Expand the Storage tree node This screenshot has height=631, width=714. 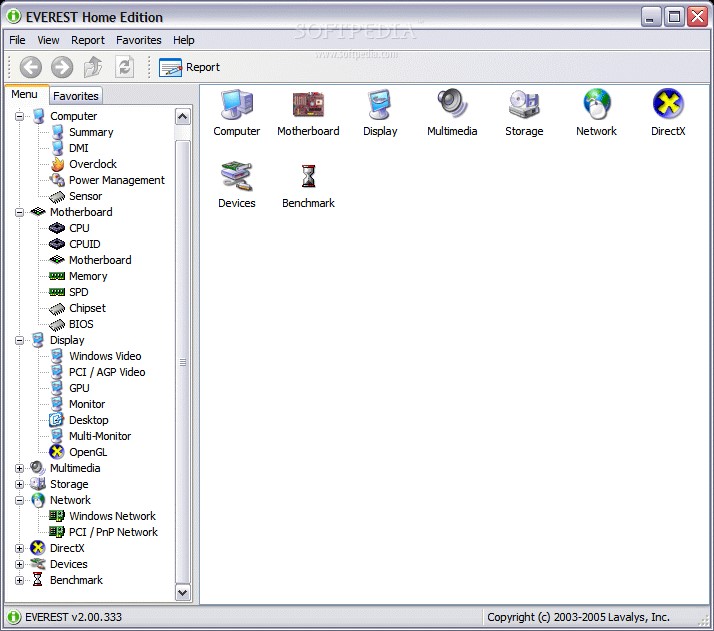pos(19,484)
